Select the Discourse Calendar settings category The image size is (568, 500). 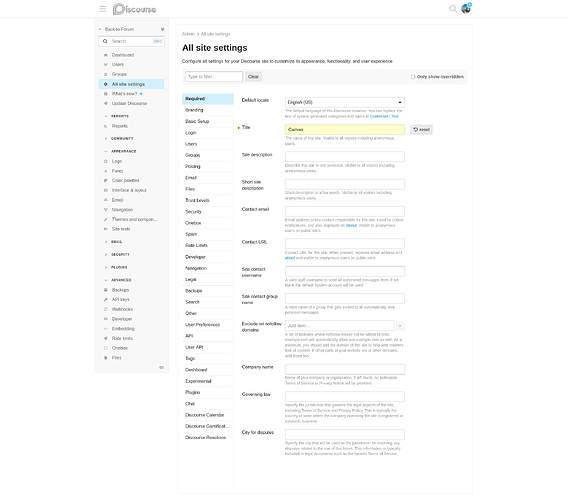[x=208, y=415]
